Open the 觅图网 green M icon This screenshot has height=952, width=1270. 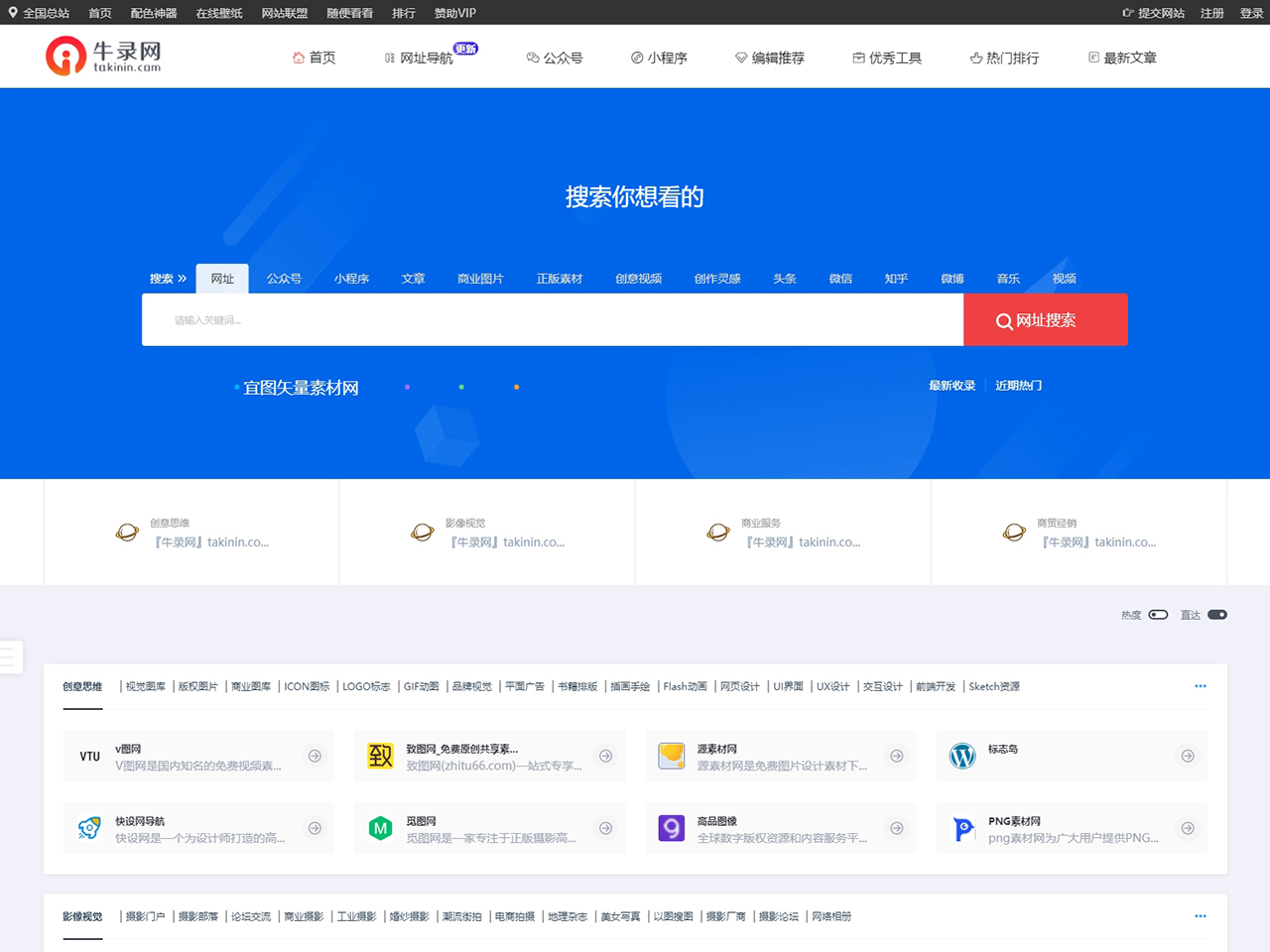380,828
